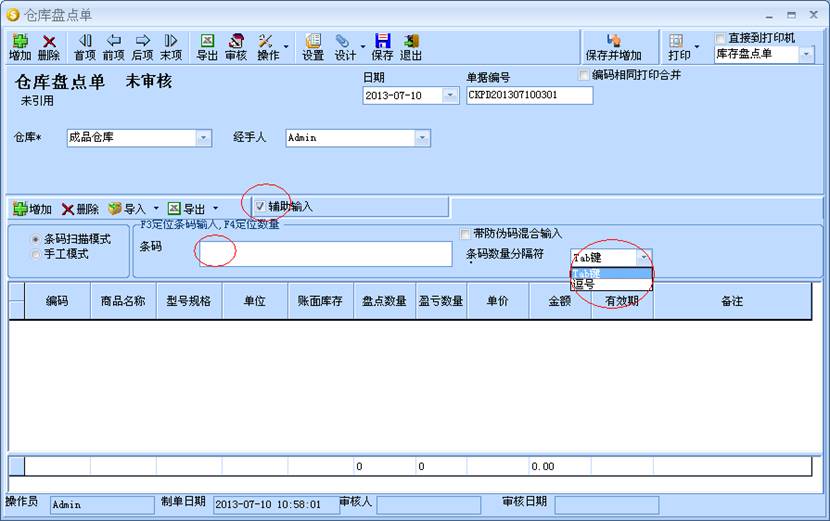The image size is (830, 521).
Task: Go to last record with 末项
Action: pos(171,46)
